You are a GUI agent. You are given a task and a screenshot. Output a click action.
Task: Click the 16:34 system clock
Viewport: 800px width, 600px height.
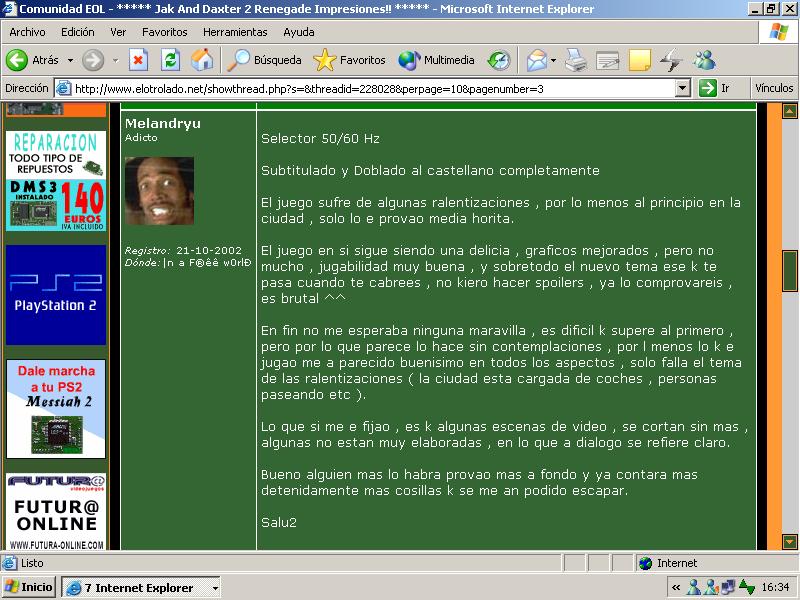pyautogui.click(x=775, y=588)
